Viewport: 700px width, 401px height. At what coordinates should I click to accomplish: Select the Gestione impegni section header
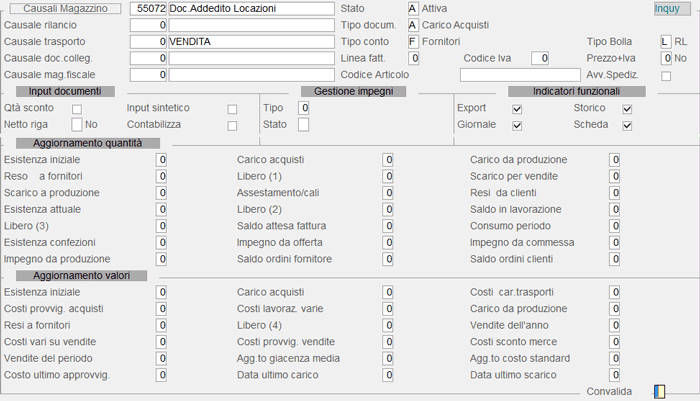[x=354, y=92]
